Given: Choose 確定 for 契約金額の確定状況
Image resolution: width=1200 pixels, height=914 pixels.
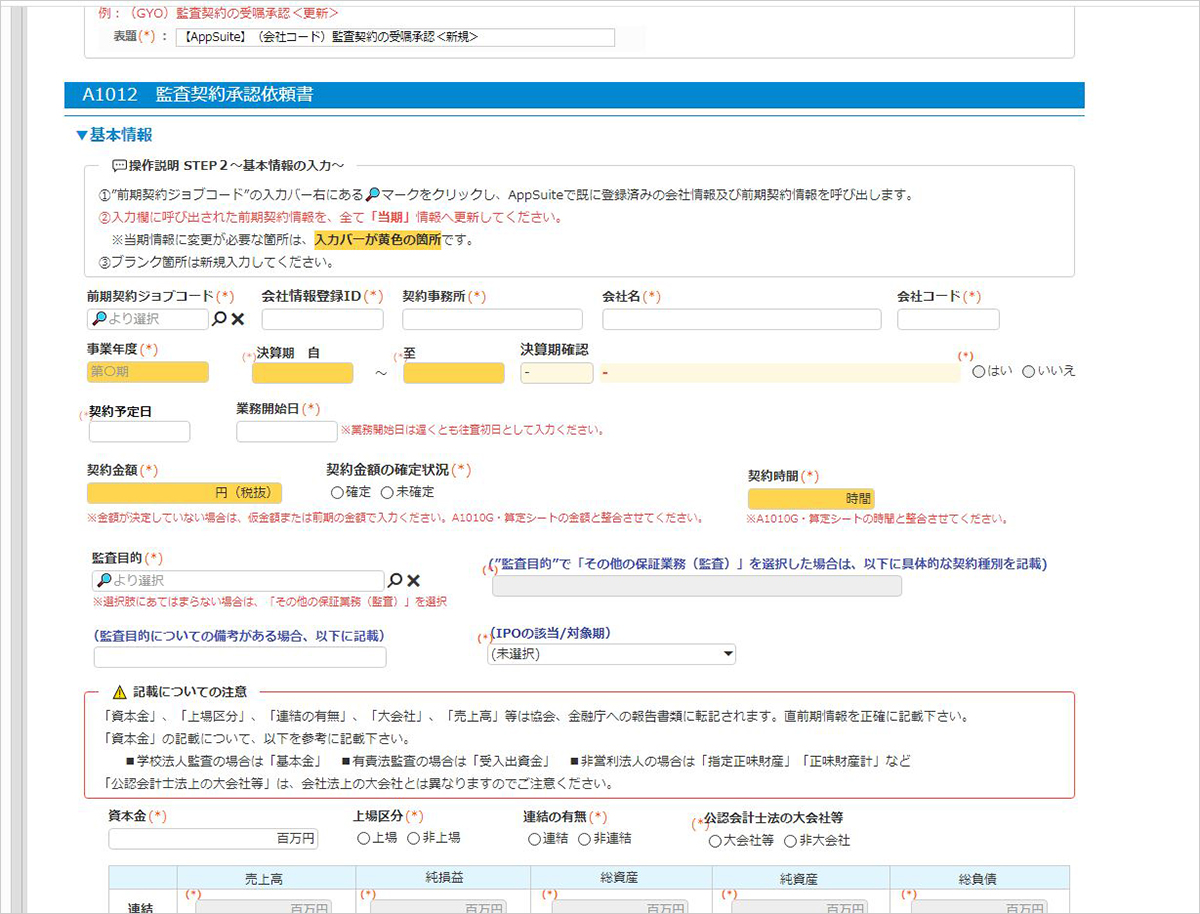Looking at the screenshot, I should pos(337,491).
